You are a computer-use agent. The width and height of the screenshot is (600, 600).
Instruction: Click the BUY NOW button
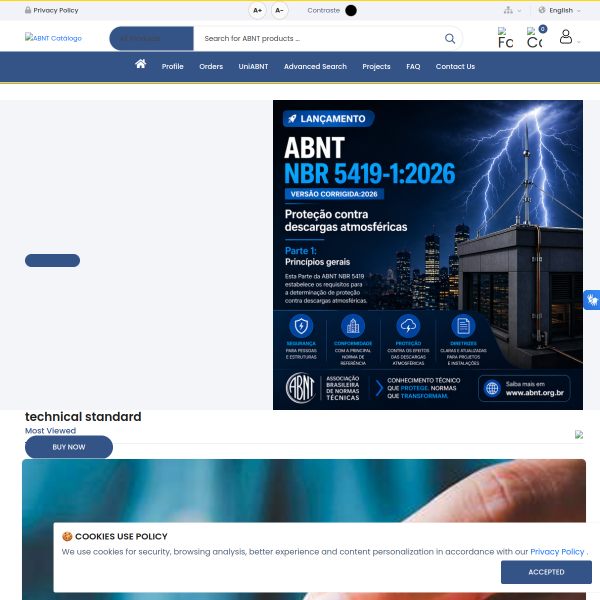click(x=69, y=447)
